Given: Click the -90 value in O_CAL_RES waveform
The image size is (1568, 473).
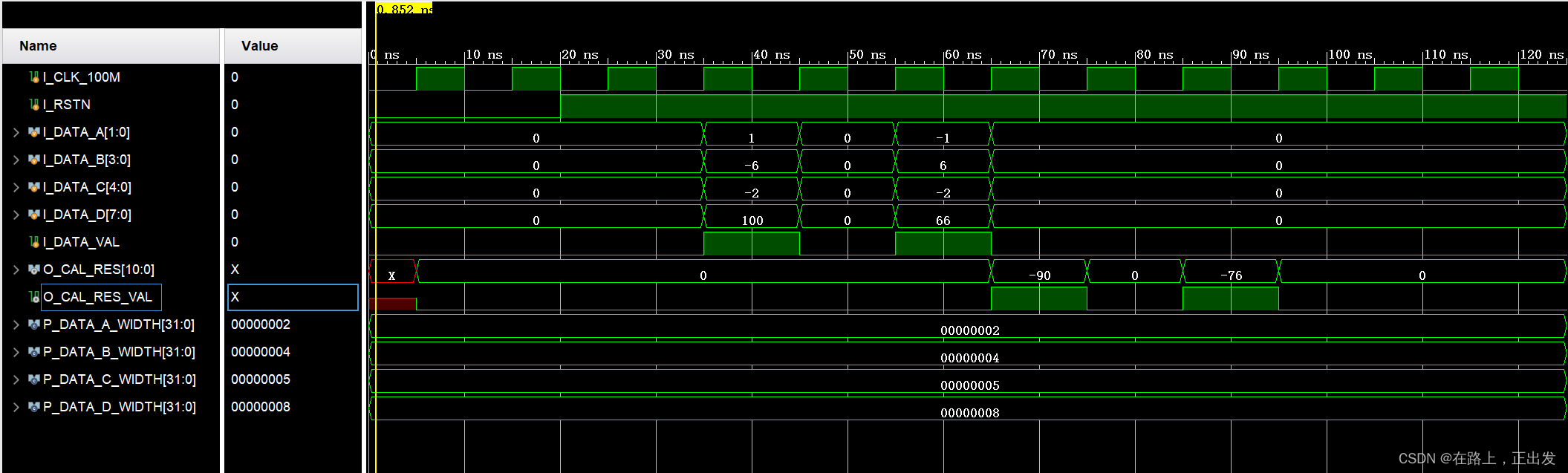Looking at the screenshot, I should click(x=1039, y=275).
